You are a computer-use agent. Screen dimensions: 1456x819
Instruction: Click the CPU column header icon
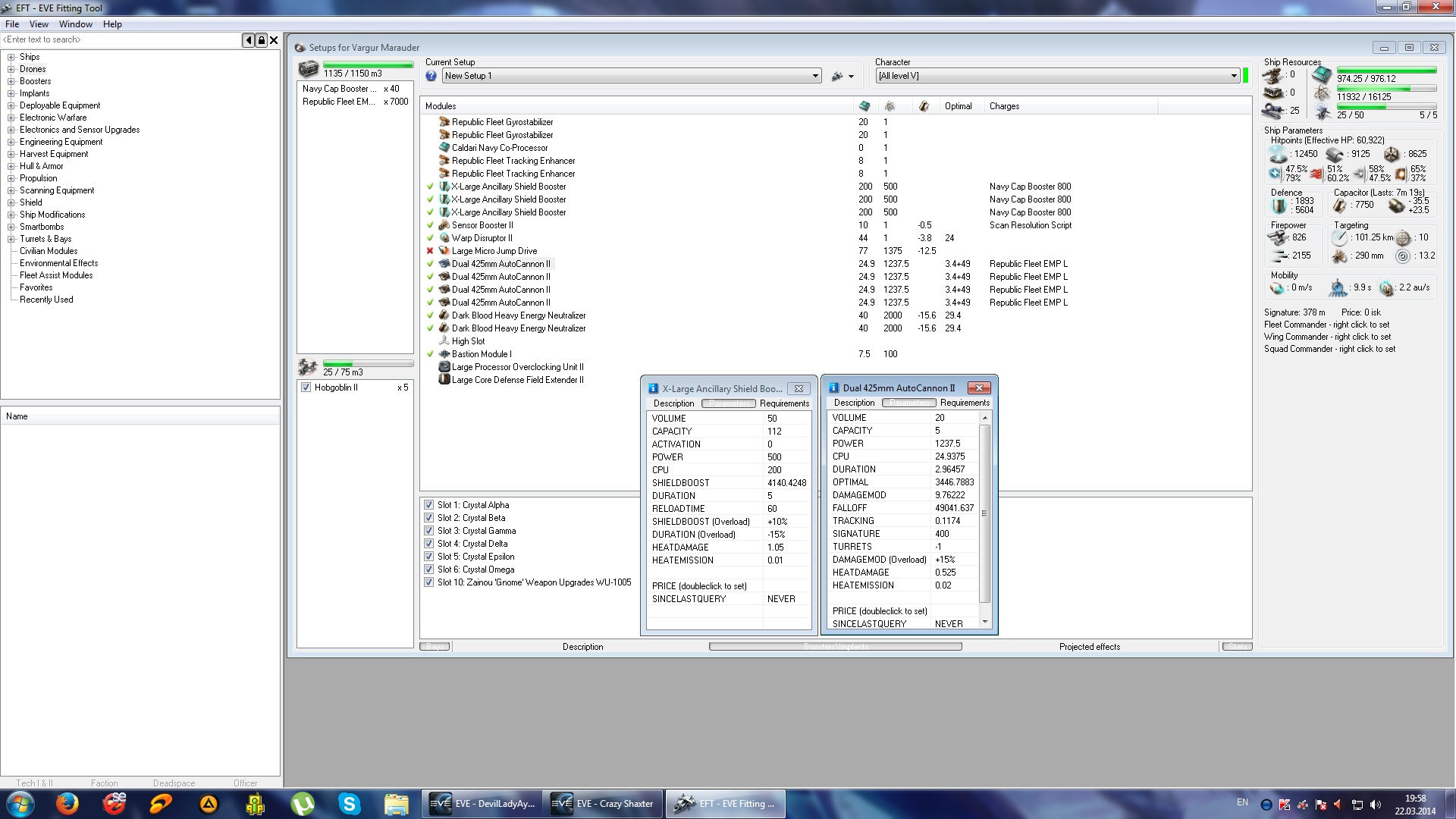864,106
